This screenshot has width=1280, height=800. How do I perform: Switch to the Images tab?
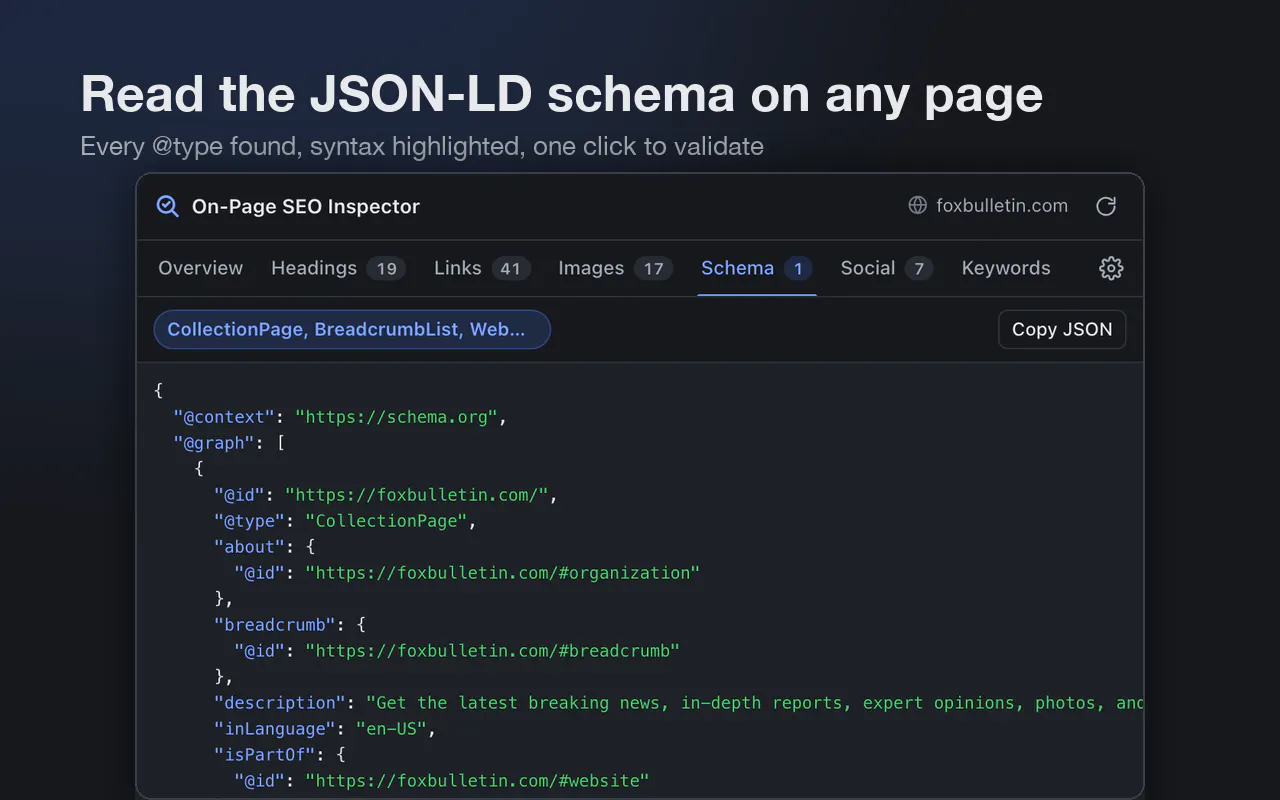click(x=615, y=268)
